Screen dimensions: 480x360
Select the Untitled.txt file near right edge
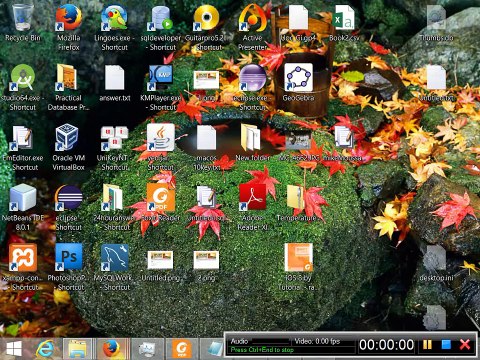click(436, 78)
